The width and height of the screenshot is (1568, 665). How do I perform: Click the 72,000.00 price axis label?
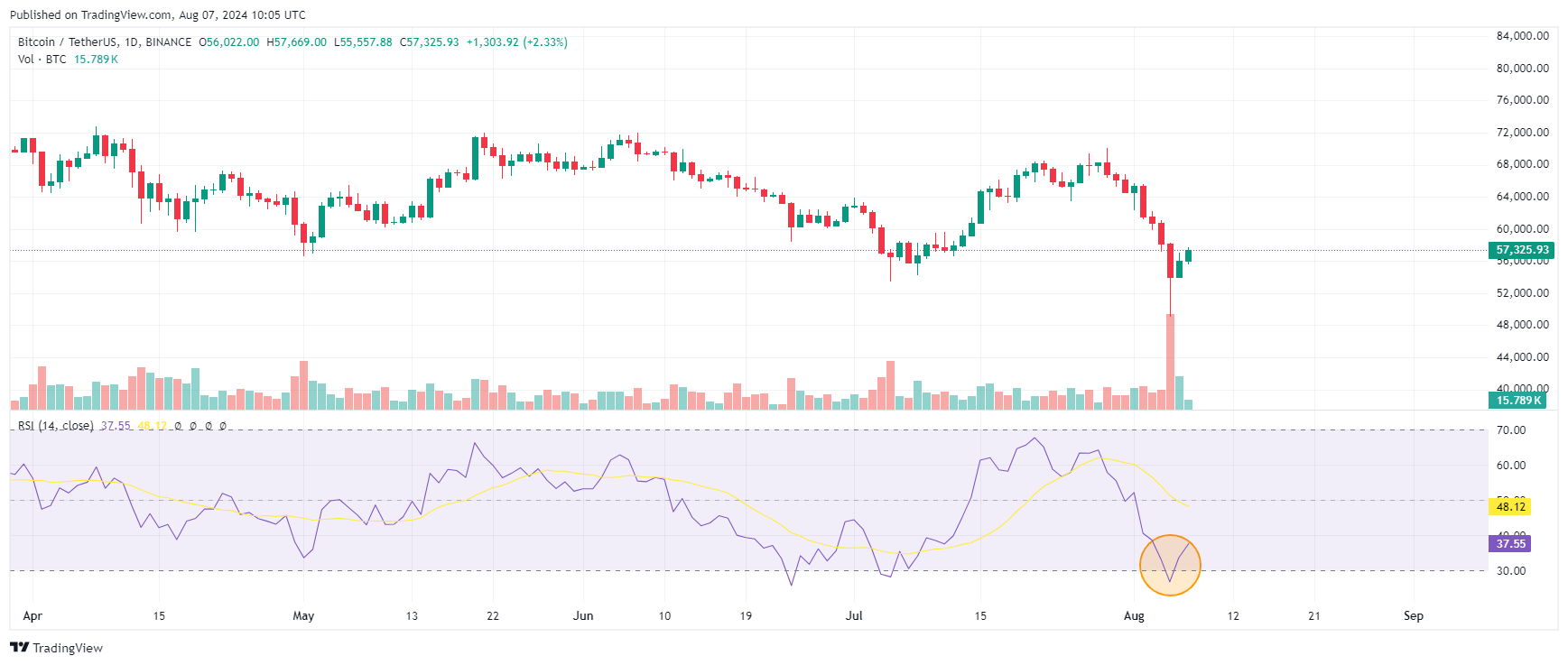[1522, 133]
